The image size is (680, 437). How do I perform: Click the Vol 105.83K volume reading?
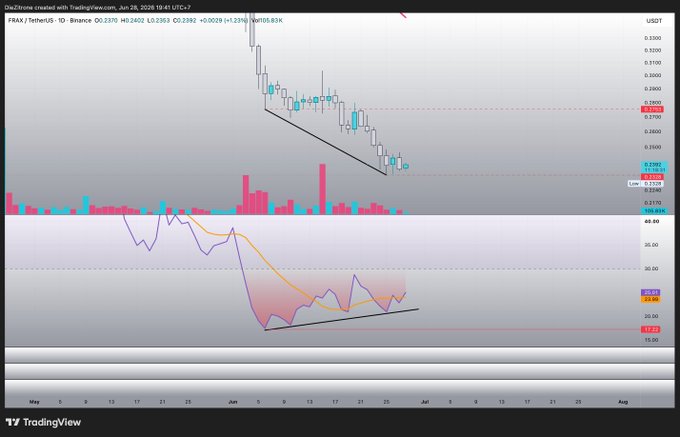tap(267, 20)
